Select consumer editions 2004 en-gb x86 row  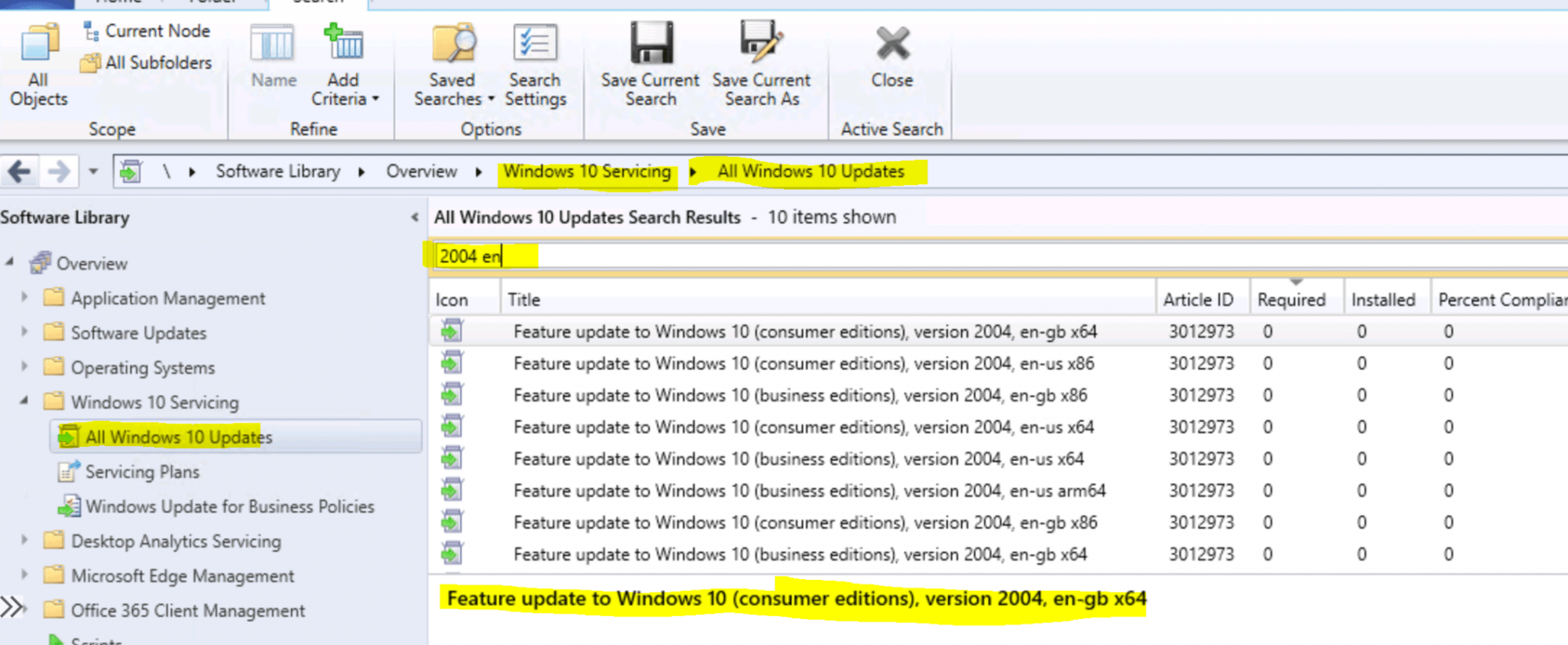998,522
